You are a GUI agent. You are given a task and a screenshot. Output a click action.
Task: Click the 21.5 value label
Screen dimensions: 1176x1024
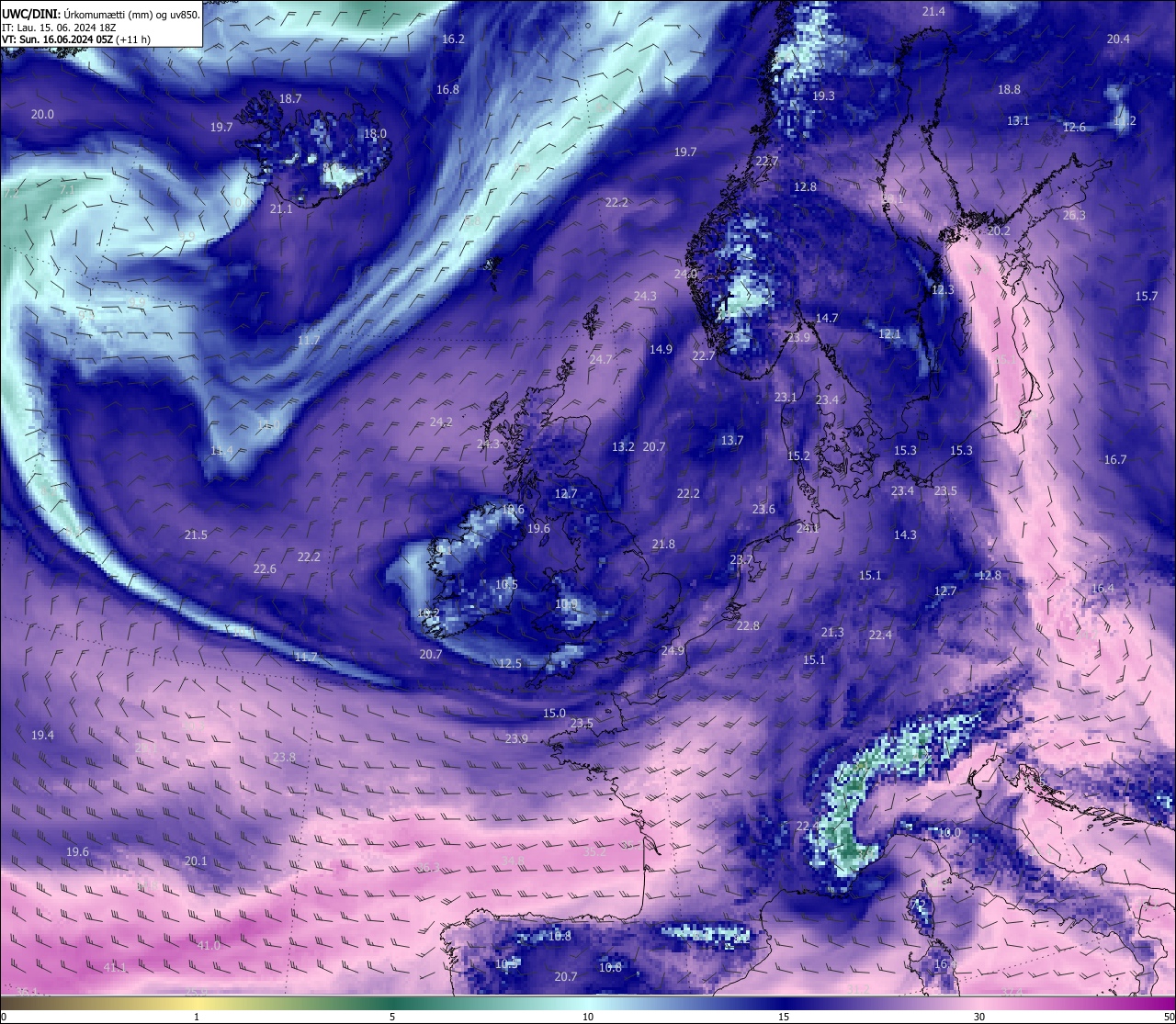pos(196,535)
